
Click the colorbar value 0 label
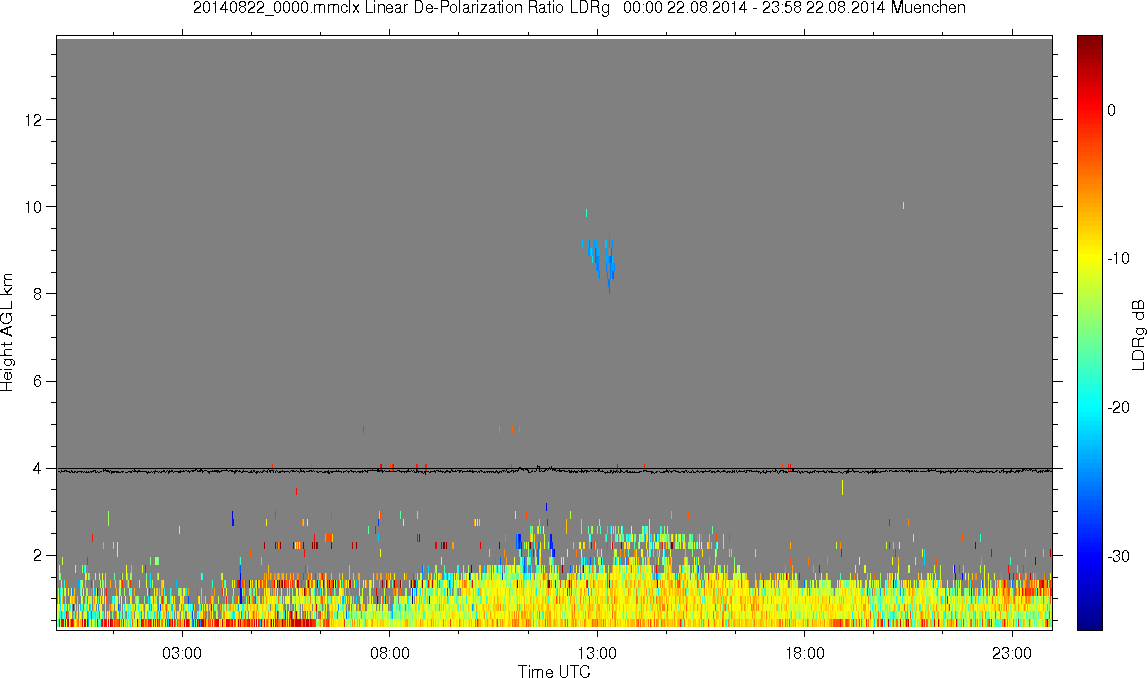pyautogui.click(x=1111, y=110)
